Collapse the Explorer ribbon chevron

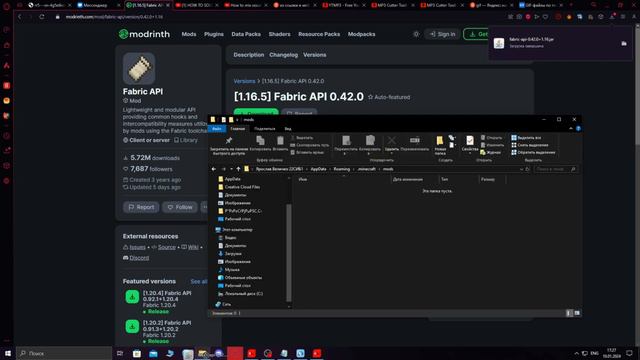571,129
